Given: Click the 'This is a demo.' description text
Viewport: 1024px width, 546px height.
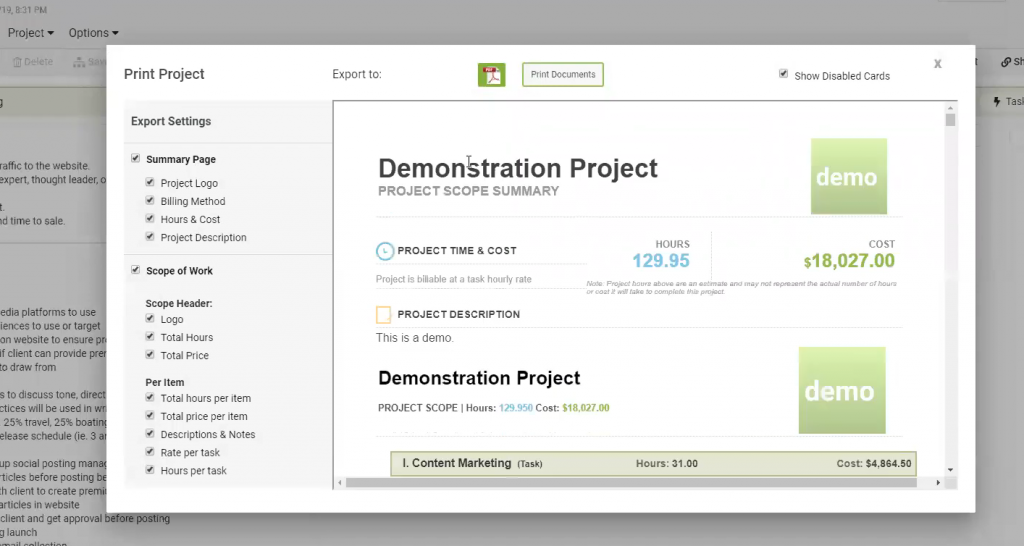Looking at the screenshot, I should point(415,338).
